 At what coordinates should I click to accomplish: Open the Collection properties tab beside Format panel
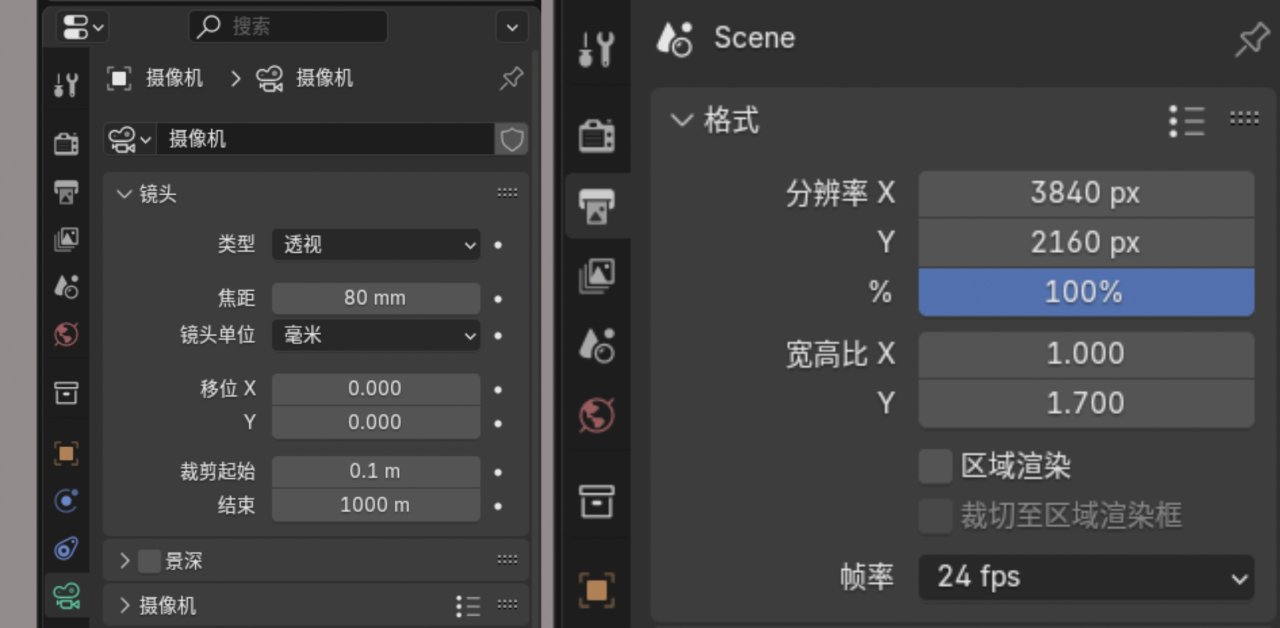point(597,500)
